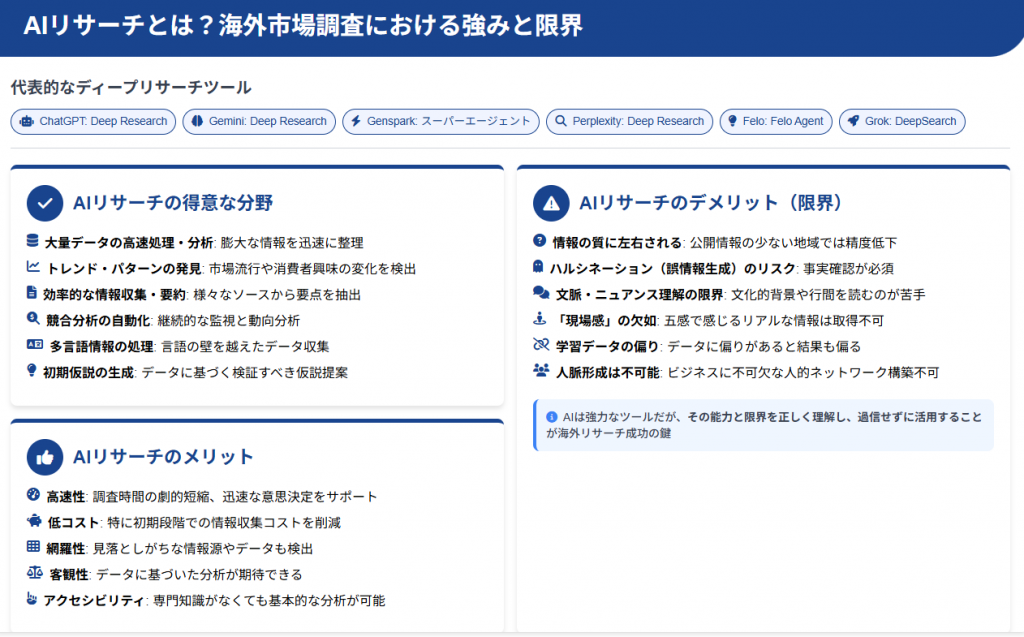The height and width of the screenshot is (637, 1024).
Task: Click the lightning bolt icon in the Genspark pill
Action: [356, 121]
